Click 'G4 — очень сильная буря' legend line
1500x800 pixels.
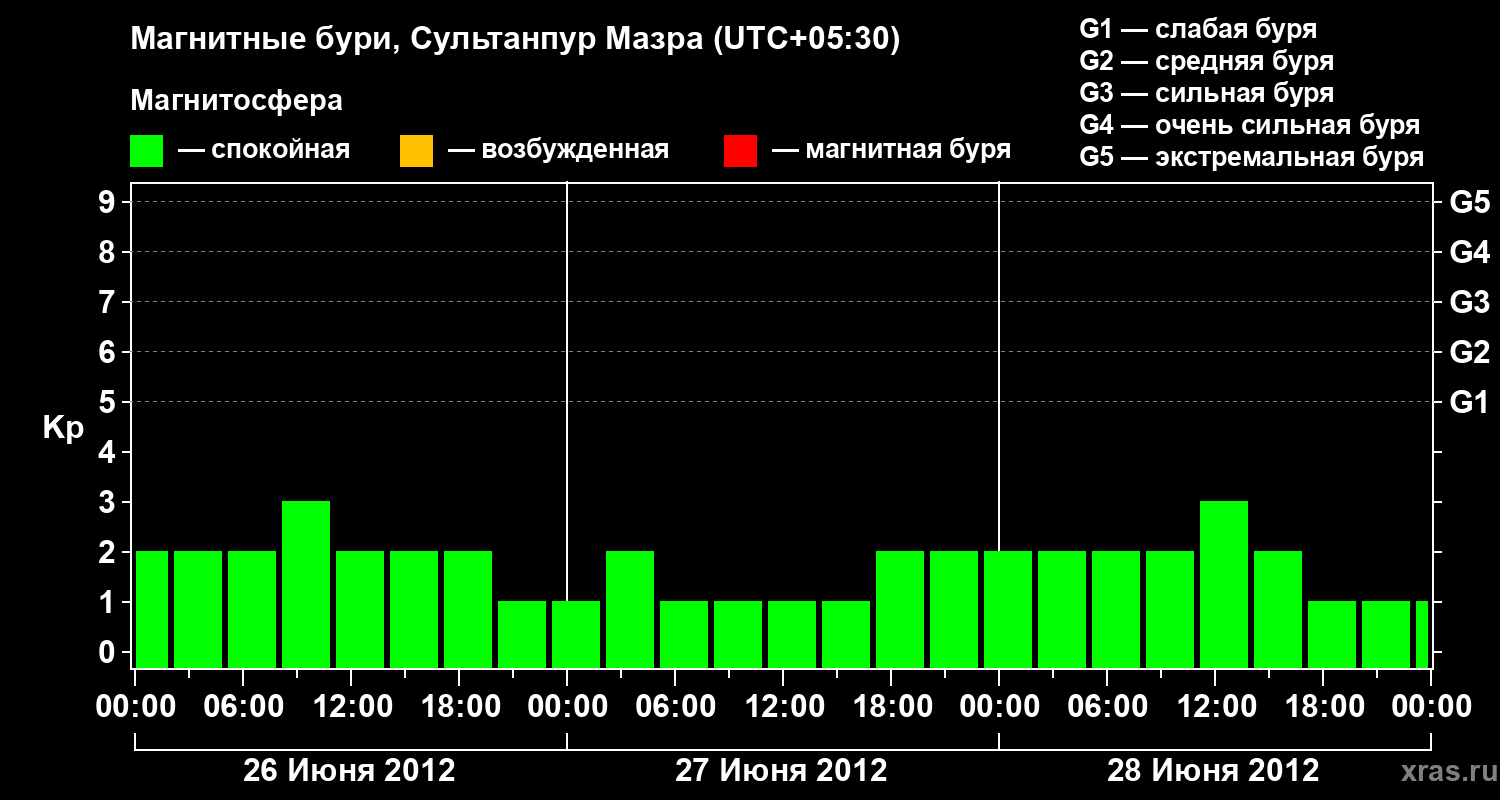click(1250, 125)
